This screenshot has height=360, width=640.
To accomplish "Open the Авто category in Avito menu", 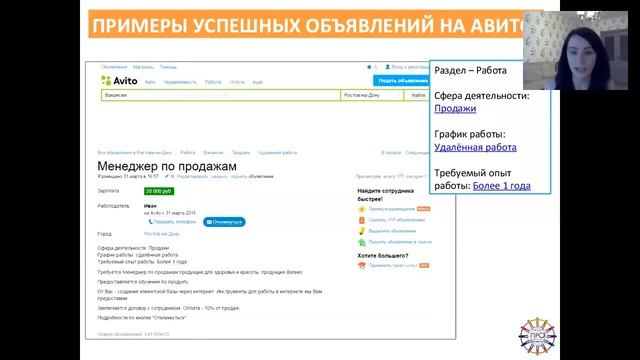I will [150, 82].
